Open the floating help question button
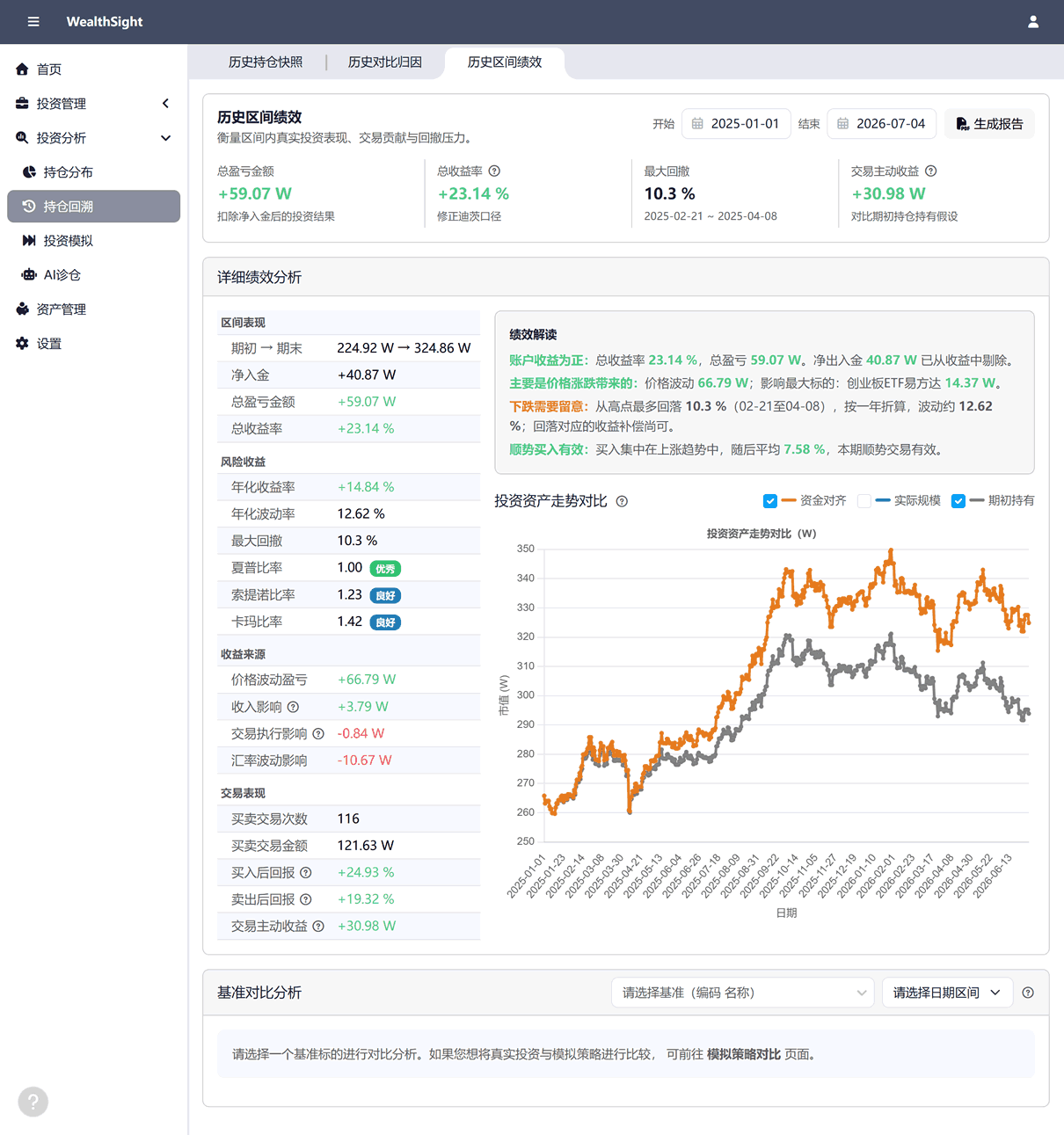The height and width of the screenshot is (1135, 1064). pyautogui.click(x=33, y=1102)
